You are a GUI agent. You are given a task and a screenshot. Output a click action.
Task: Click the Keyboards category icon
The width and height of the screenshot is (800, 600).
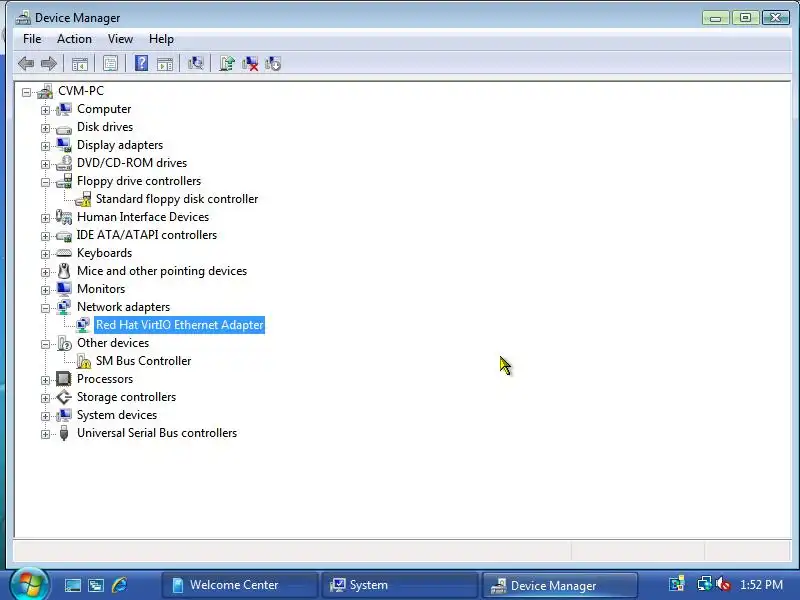(64, 253)
